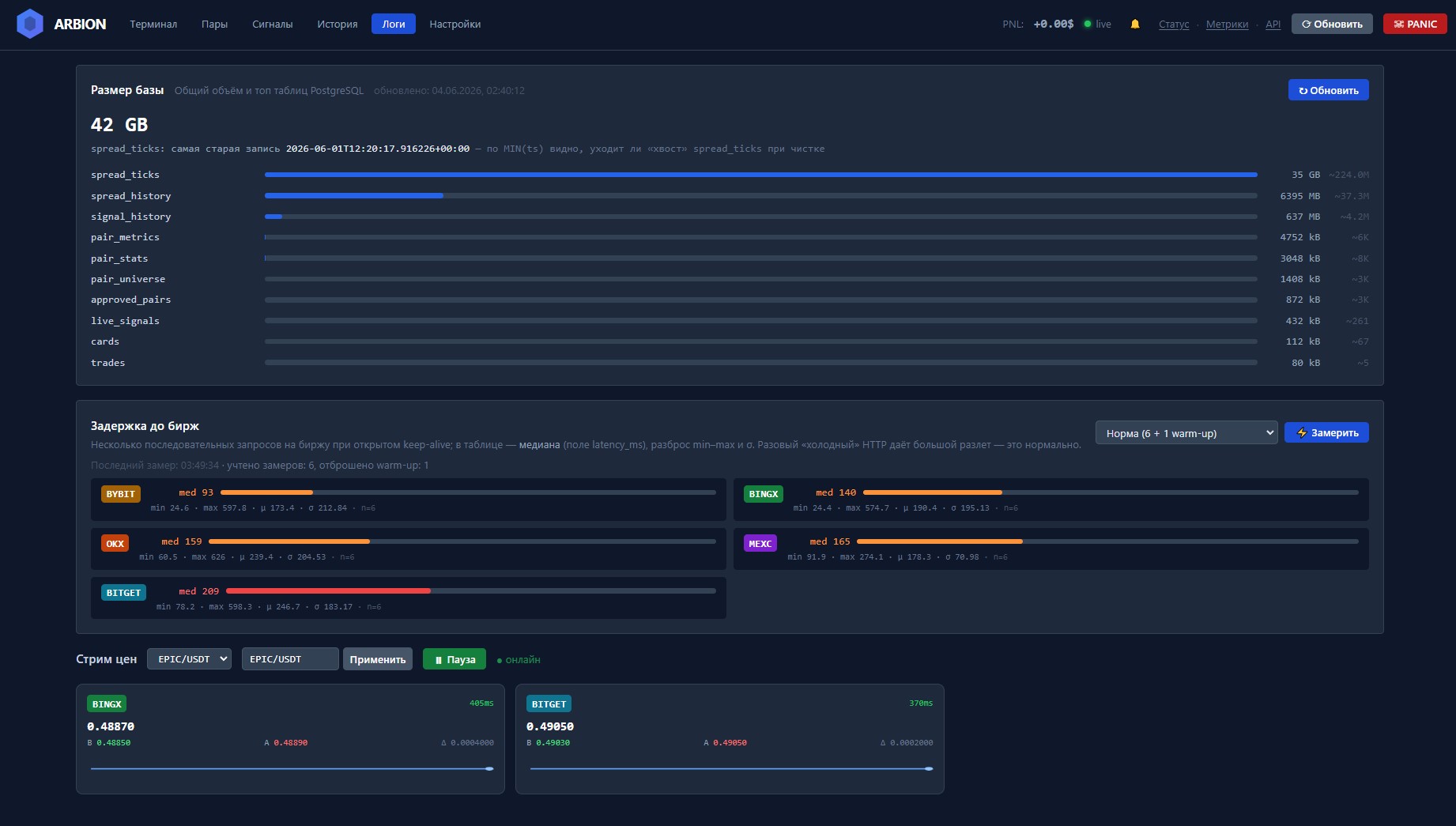The height and width of the screenshot is (826, 1456).
Task: Click the BINGX badge in latency panel
Action: (764, 494)
